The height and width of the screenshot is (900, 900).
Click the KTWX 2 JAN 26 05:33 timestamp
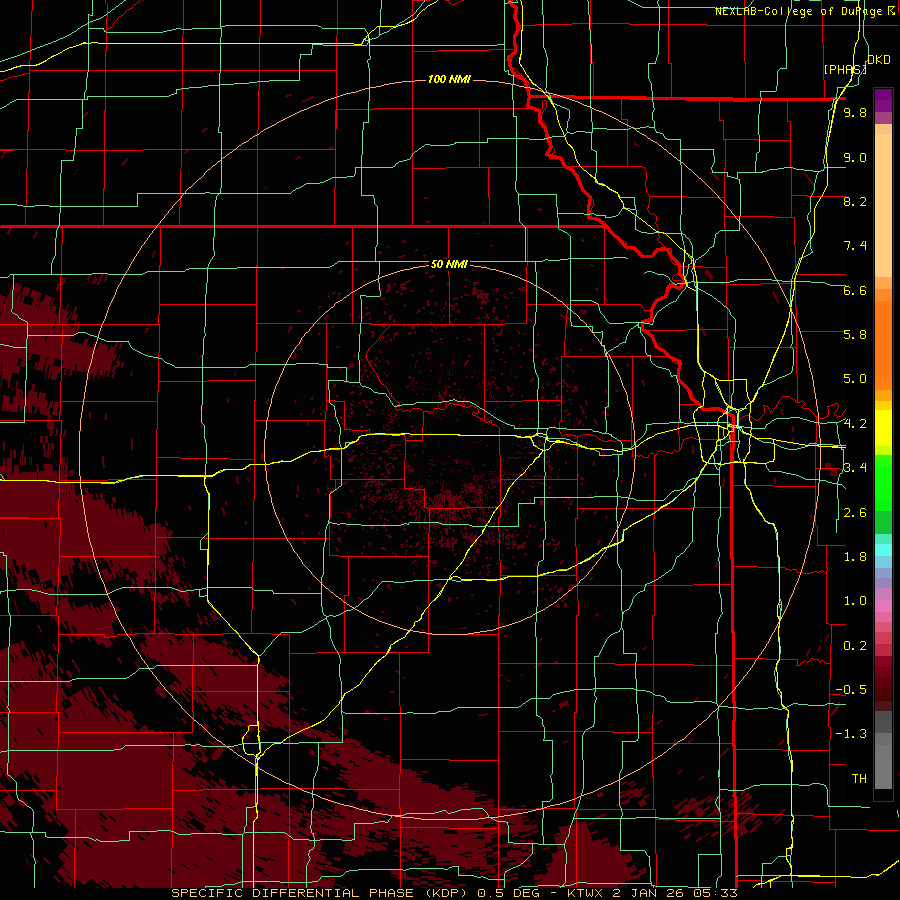[x=652, y=893]
